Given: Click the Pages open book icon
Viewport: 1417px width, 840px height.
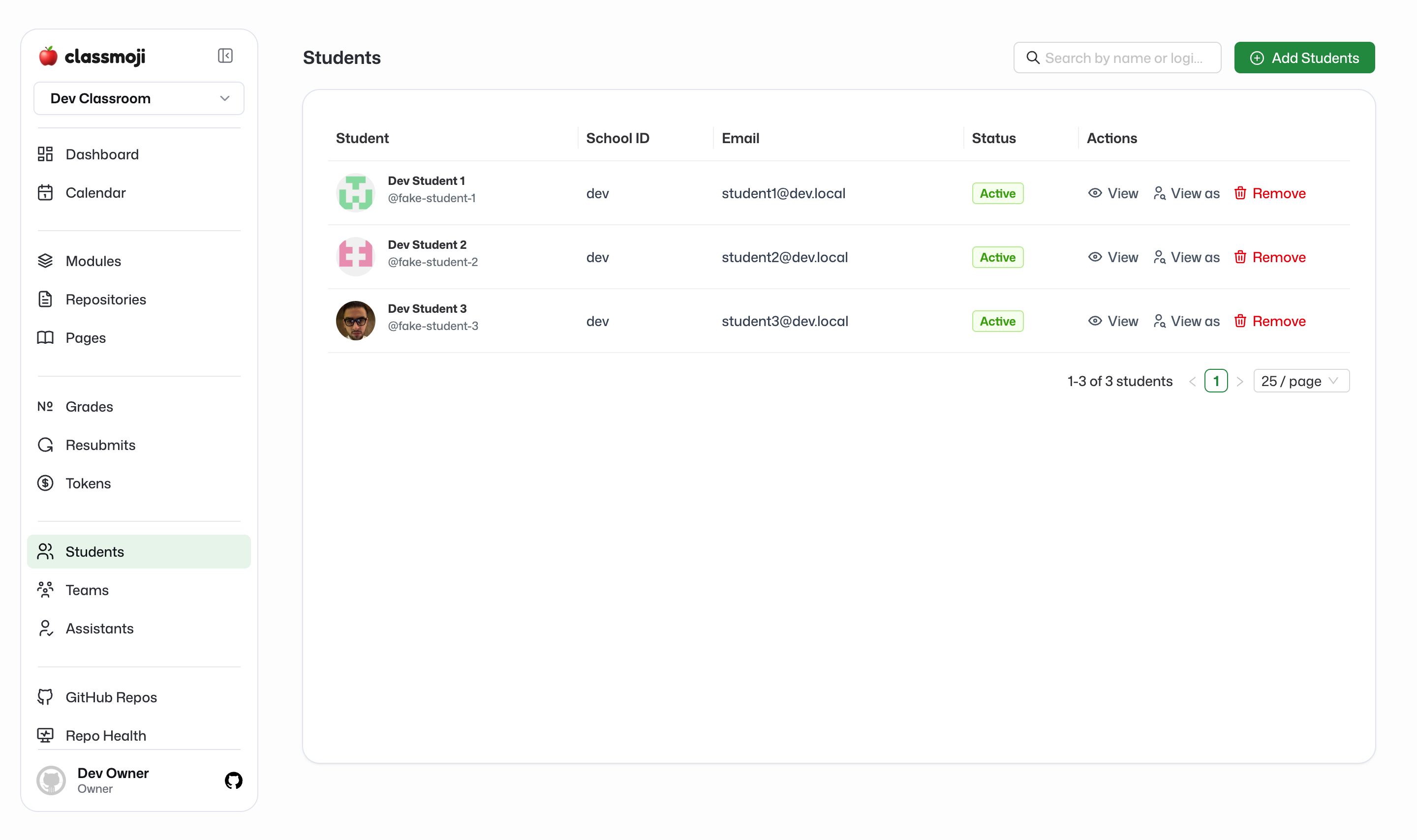Looking at the screenshot, I should (45, 337).
